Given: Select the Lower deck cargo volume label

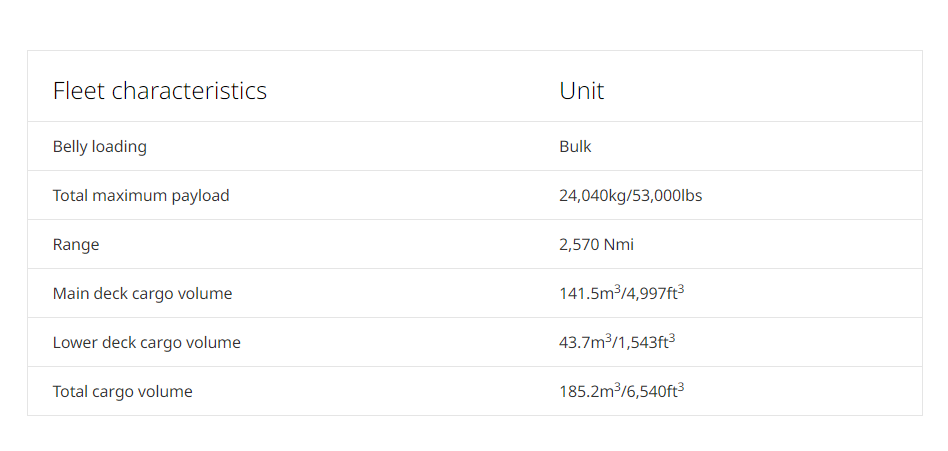Looking at the screenshot, I should pos(146,342).
